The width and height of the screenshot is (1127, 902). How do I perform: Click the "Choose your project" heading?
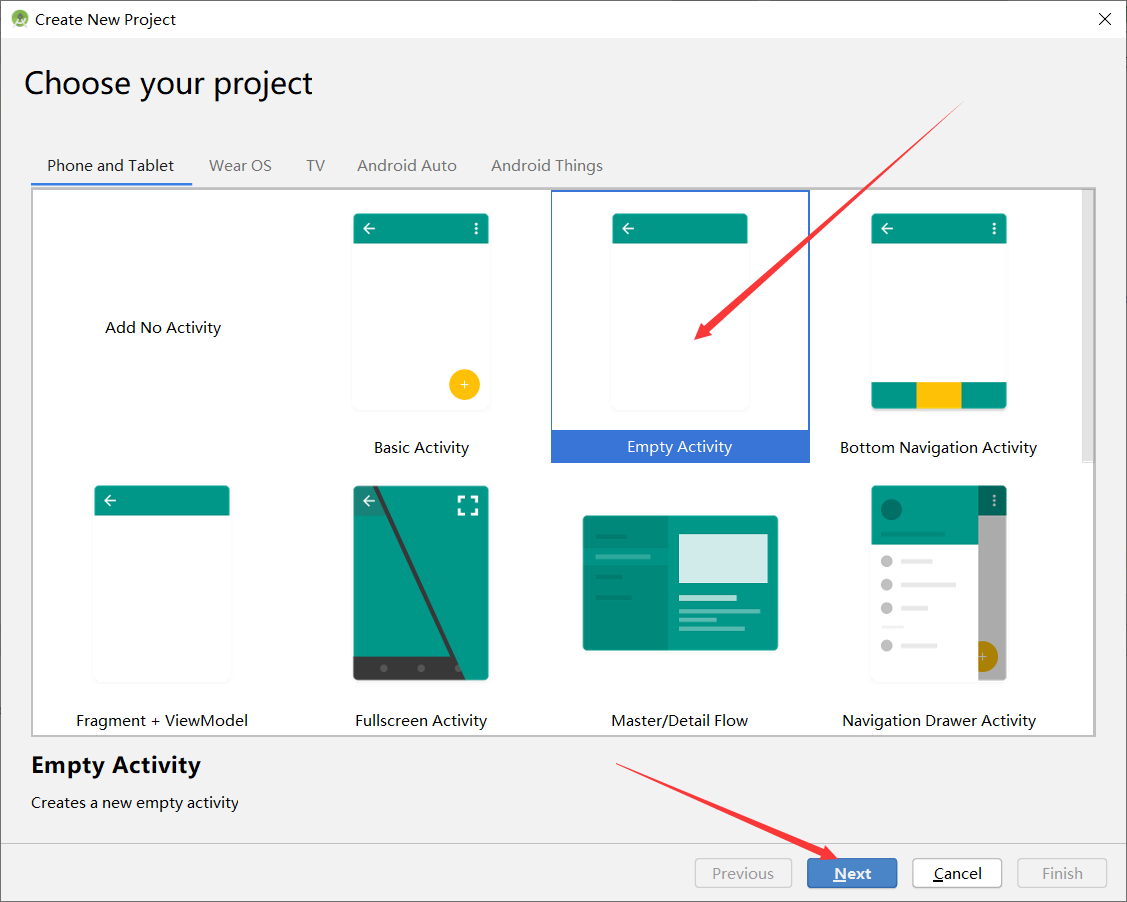168,84
